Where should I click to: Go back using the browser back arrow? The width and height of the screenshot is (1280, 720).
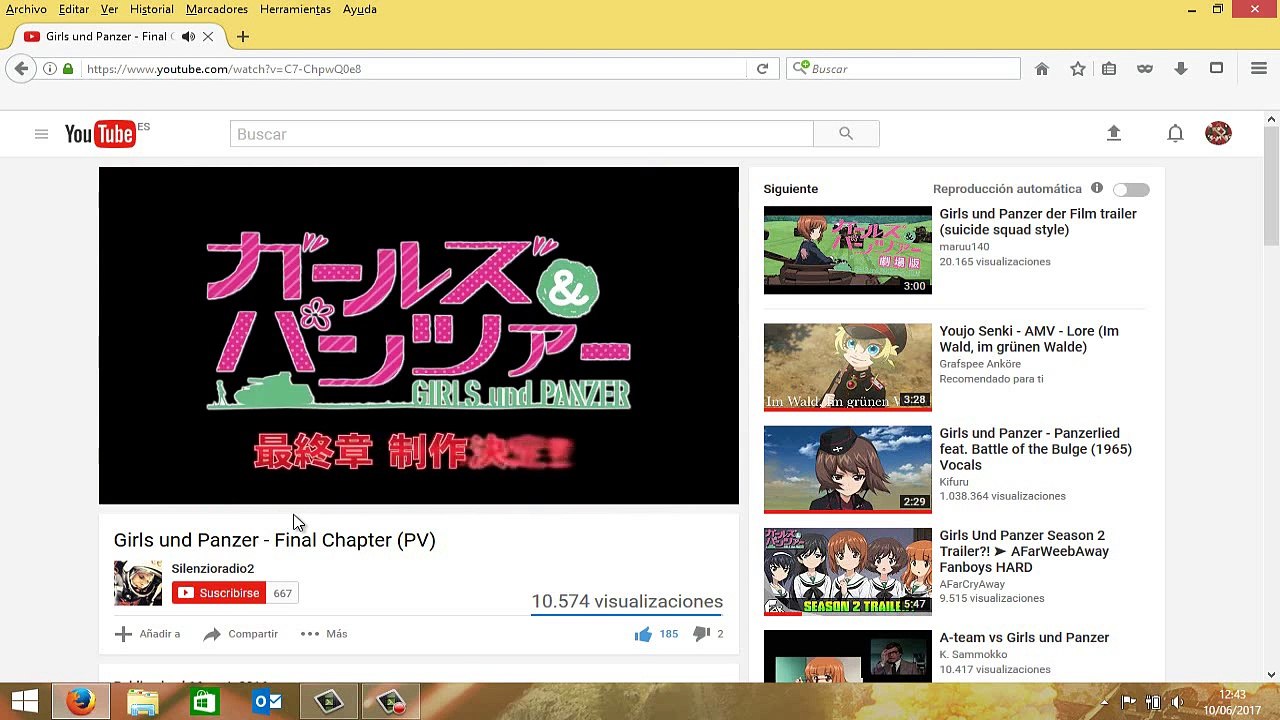point(21,69)
